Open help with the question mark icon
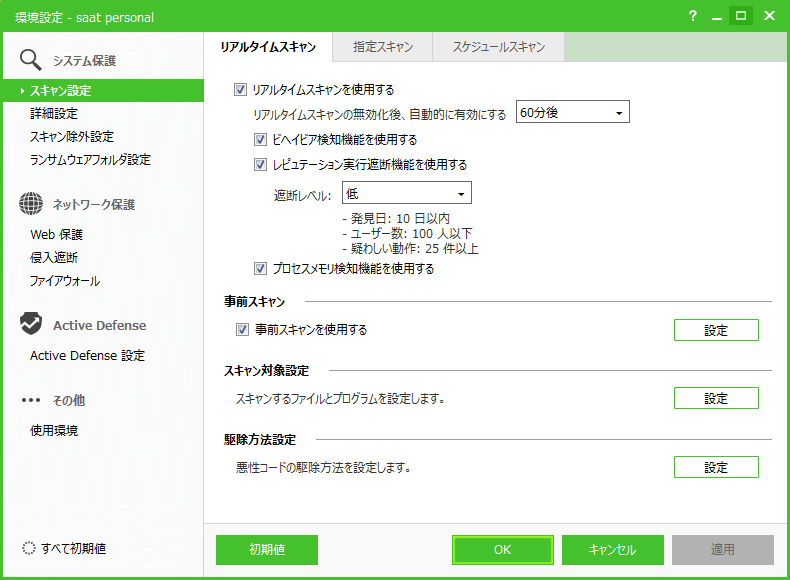 coord(693,16)
